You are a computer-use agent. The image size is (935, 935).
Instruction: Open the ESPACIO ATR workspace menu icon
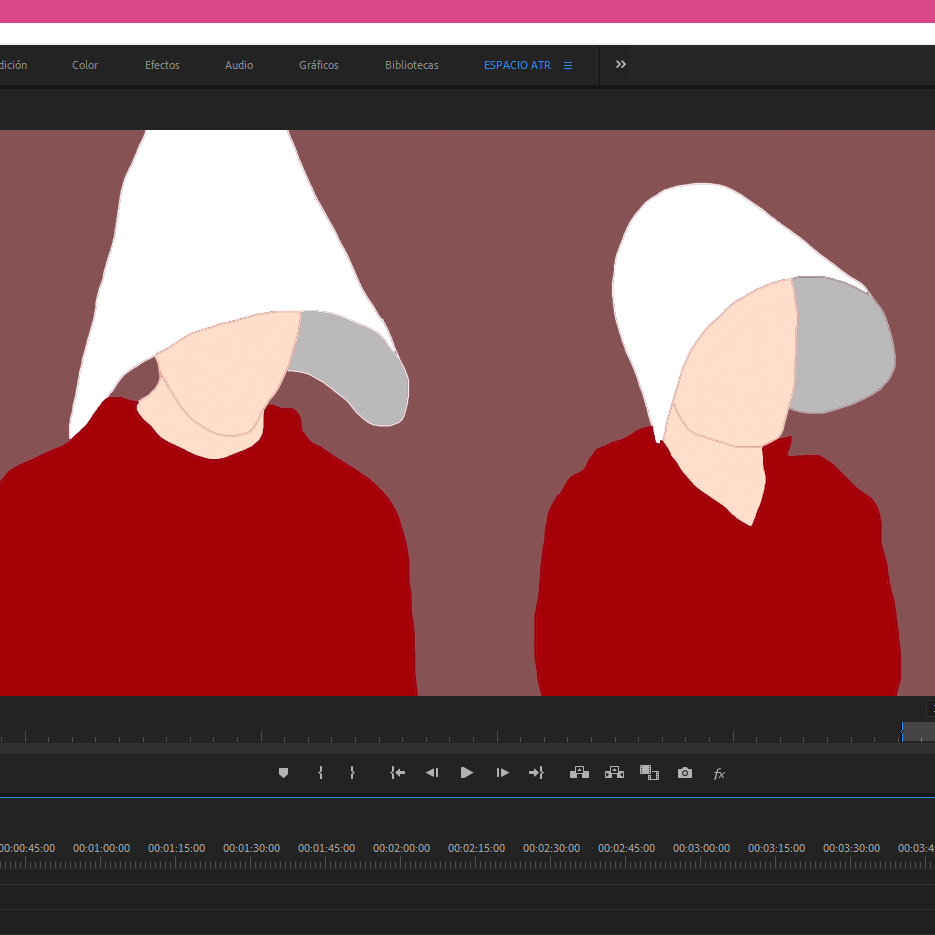568,66
